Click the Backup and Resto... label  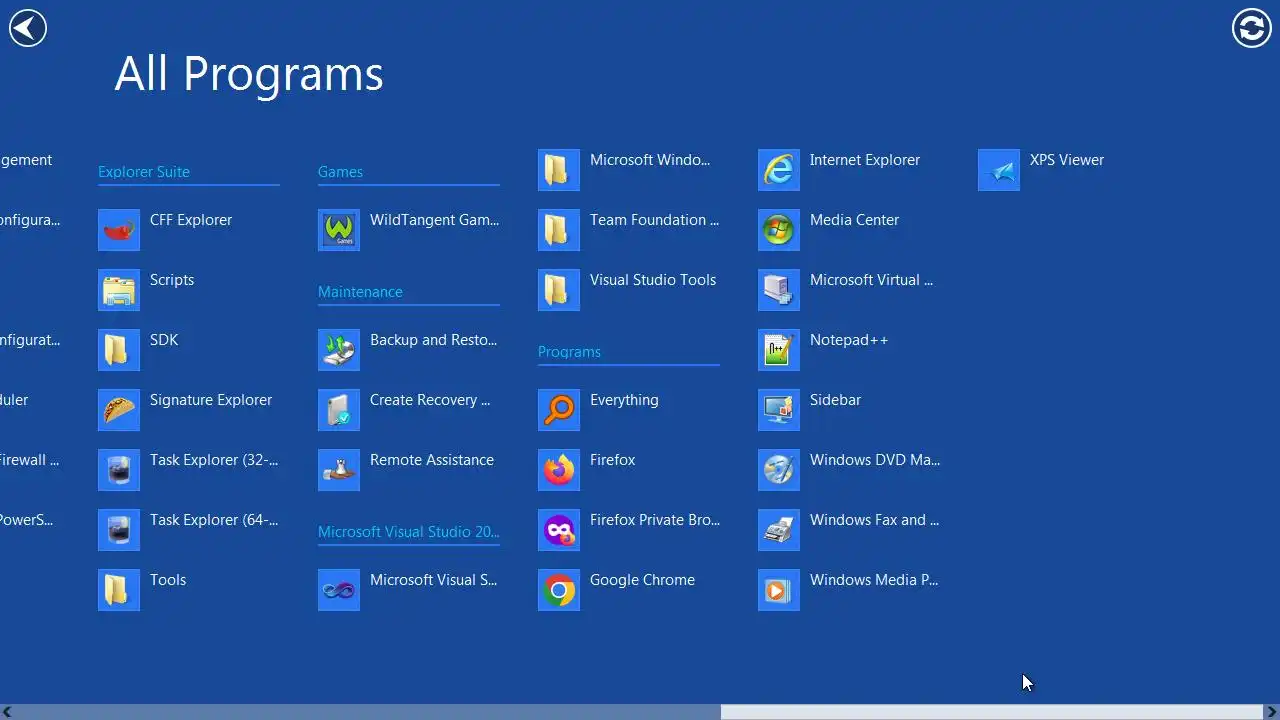click(433, 340)
